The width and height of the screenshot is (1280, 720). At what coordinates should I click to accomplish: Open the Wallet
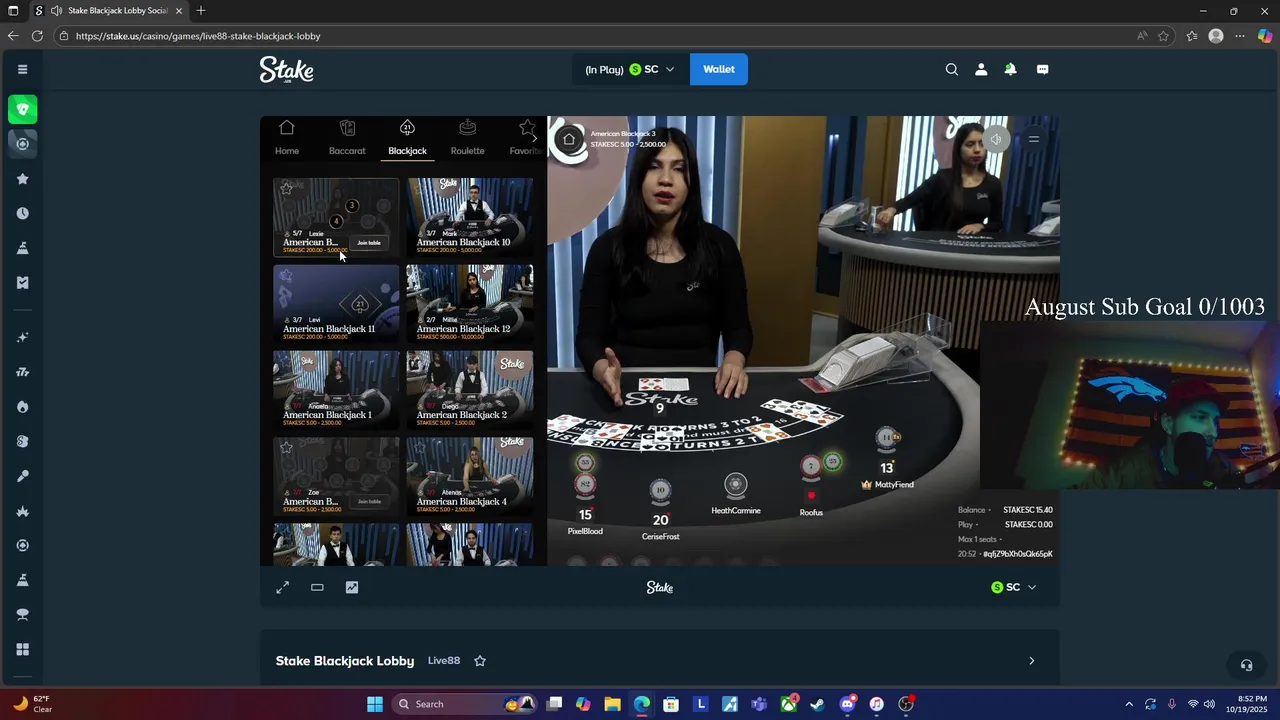pyautogui.click(x=719, y=70)
